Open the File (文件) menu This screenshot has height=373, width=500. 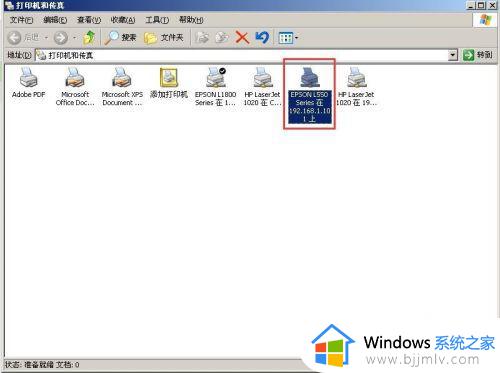click(21, 20)
